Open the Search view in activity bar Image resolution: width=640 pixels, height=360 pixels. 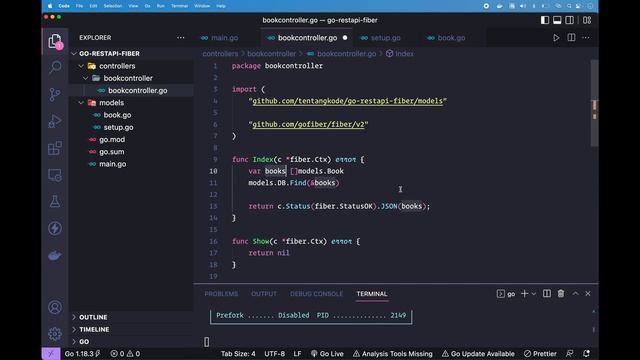(55, 67)
